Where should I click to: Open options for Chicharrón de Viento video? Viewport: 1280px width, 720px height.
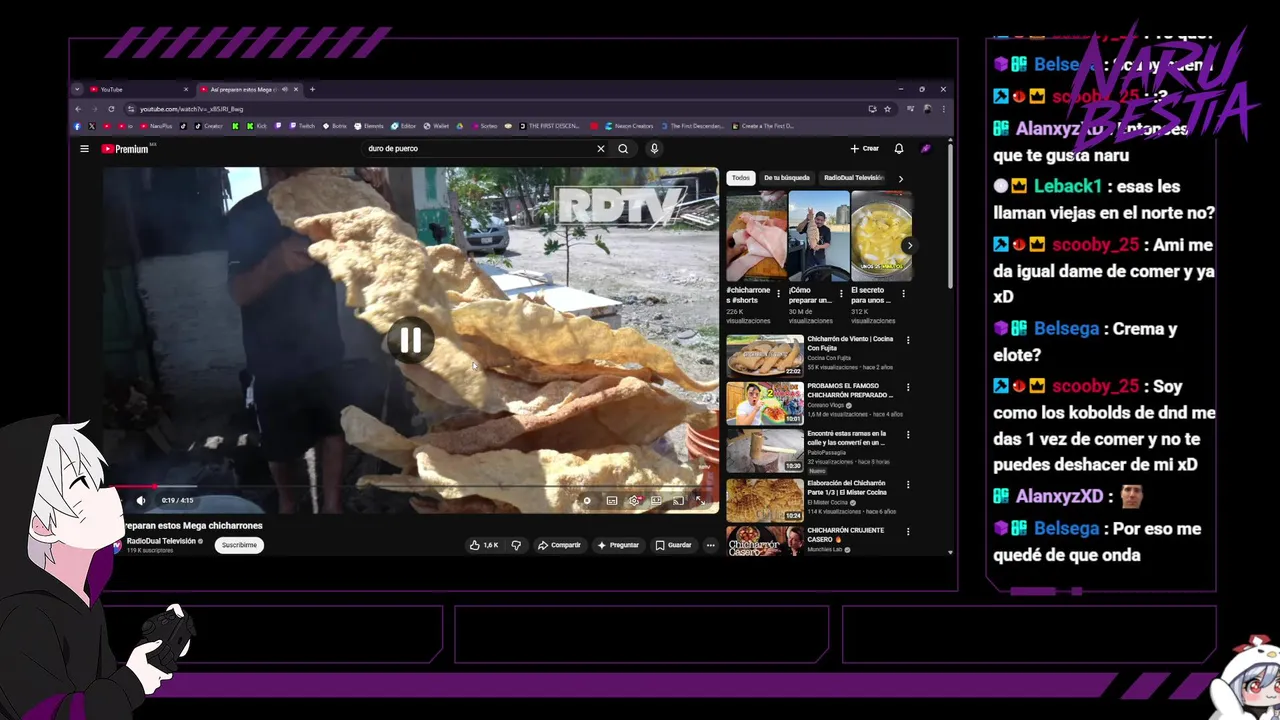point(908,340)
